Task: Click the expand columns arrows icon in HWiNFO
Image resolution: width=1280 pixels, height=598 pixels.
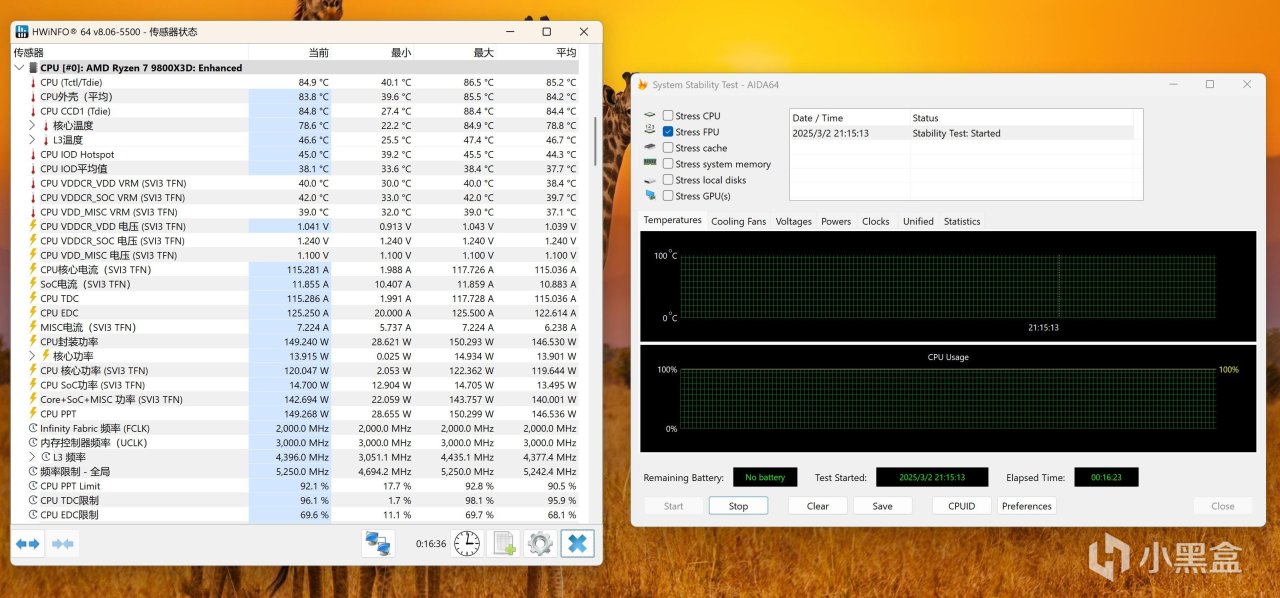Action: [x=28, y=544]
